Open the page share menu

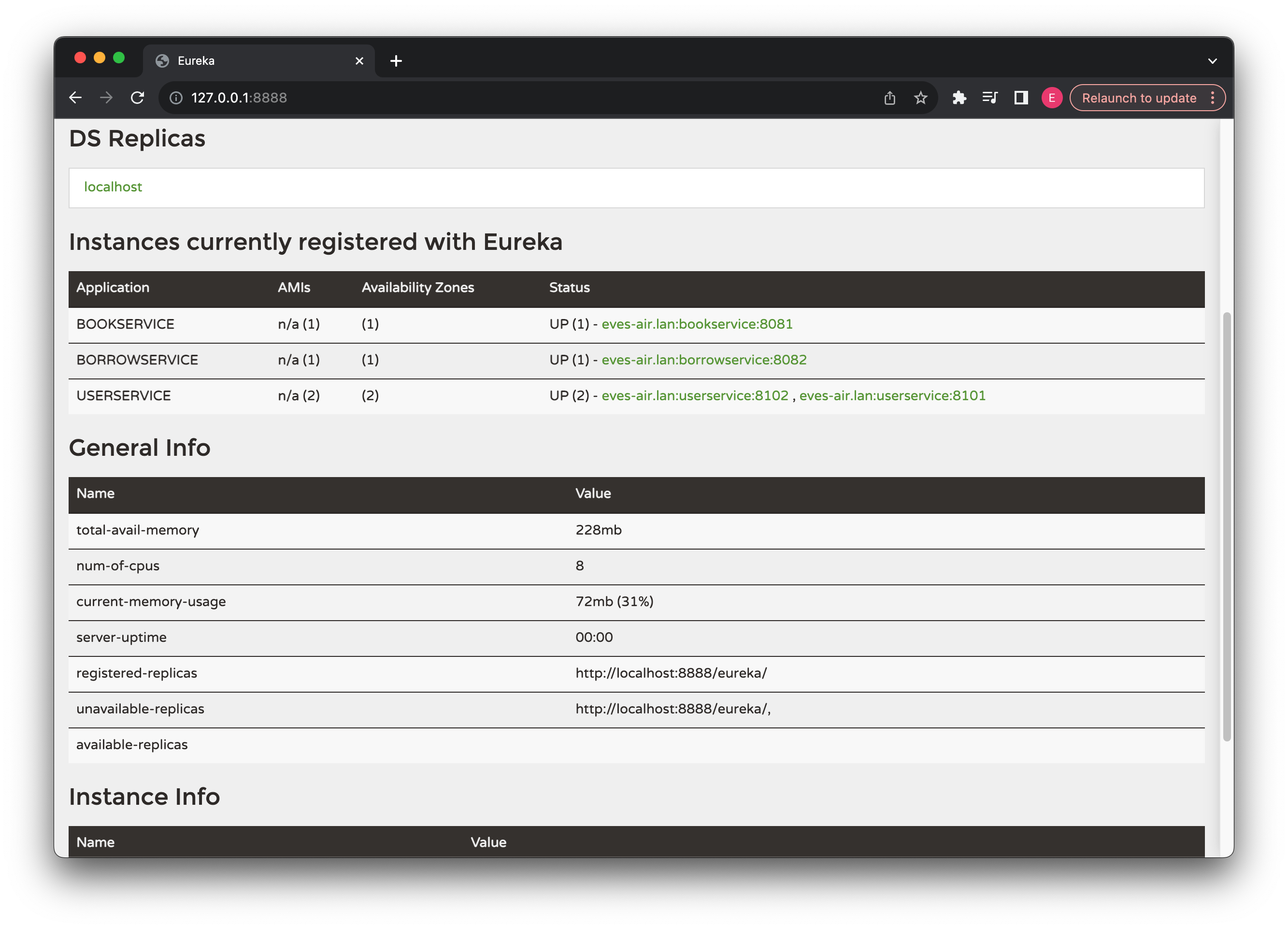[889, 97]
